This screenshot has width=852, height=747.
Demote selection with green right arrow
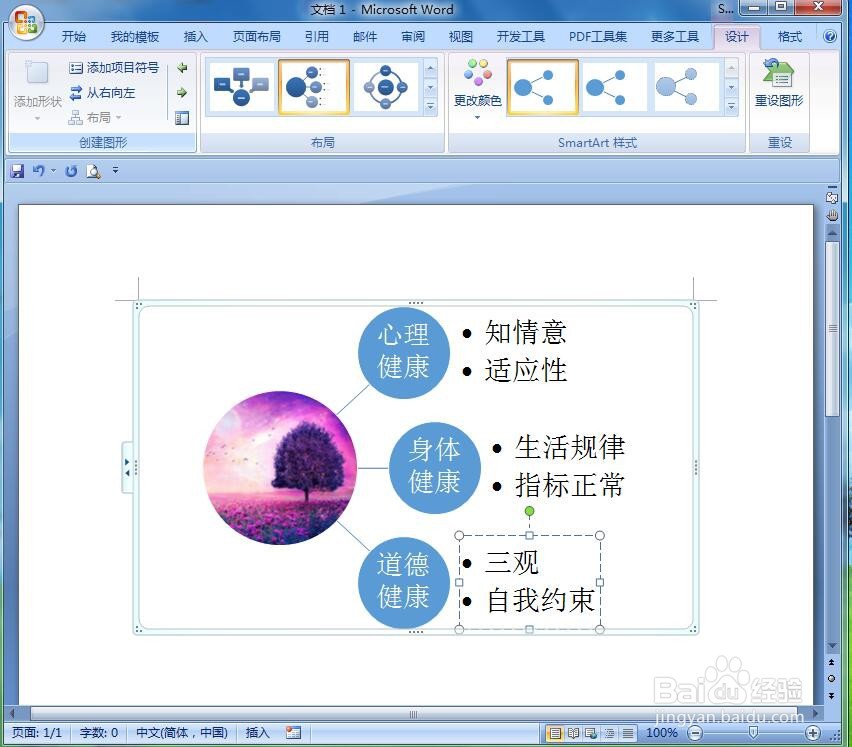click(x=182, y=93)
